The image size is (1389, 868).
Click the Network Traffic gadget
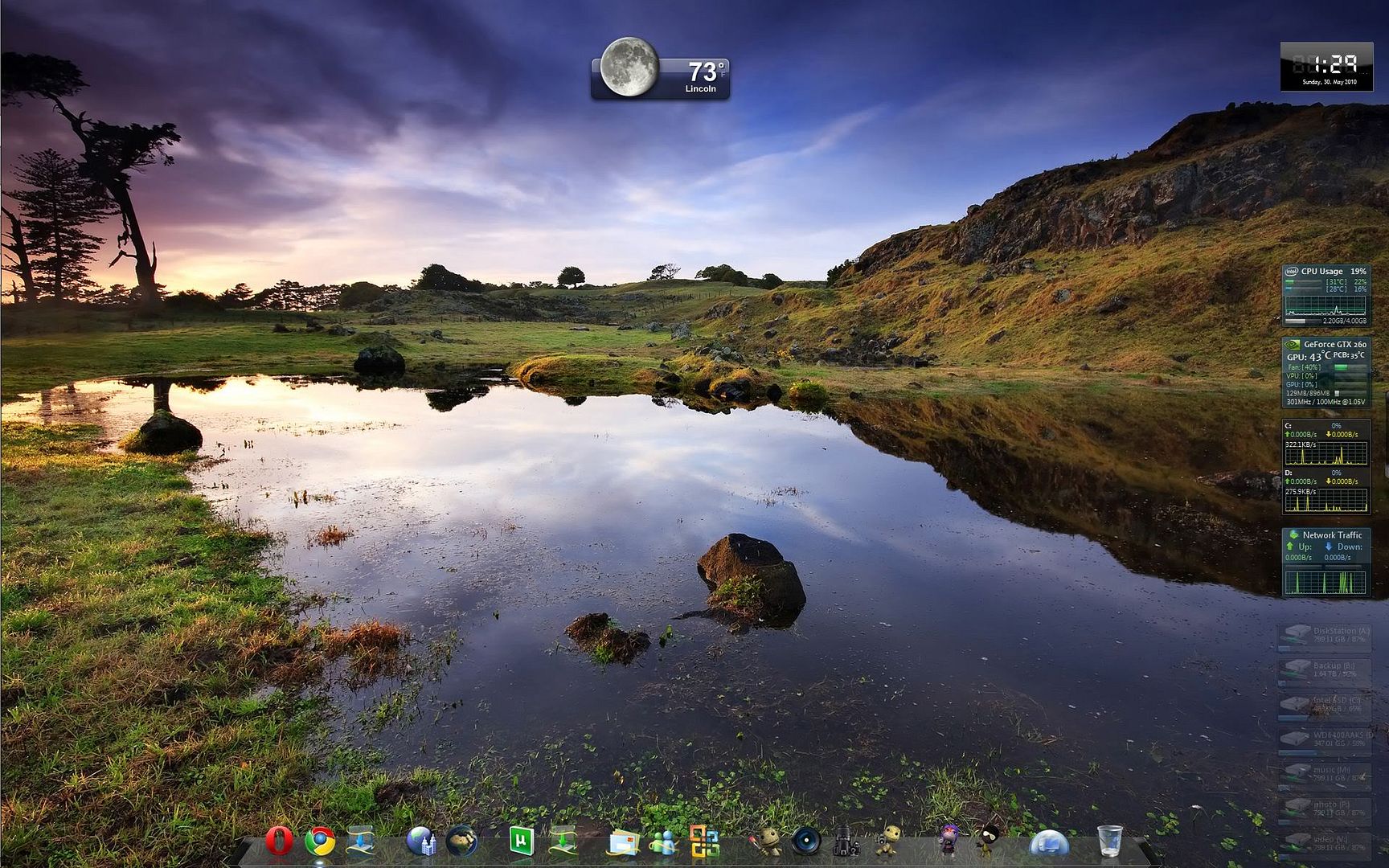[x=1325, y=562]
